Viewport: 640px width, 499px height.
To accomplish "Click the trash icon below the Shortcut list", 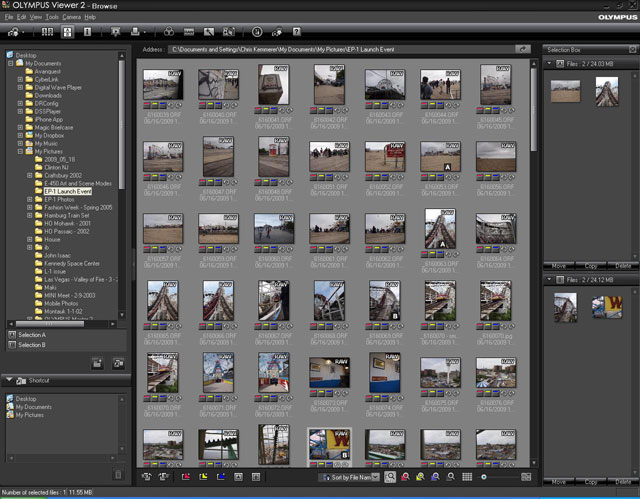I will pos(118,474).
